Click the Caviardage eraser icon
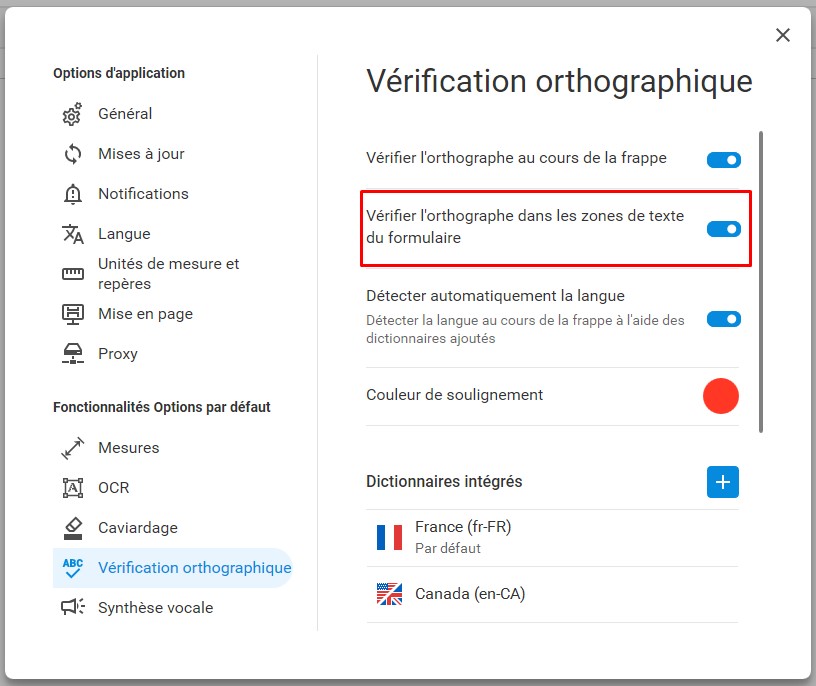Image resolution: width=816 pixels, height=686 pixels. tap(72, 528)
